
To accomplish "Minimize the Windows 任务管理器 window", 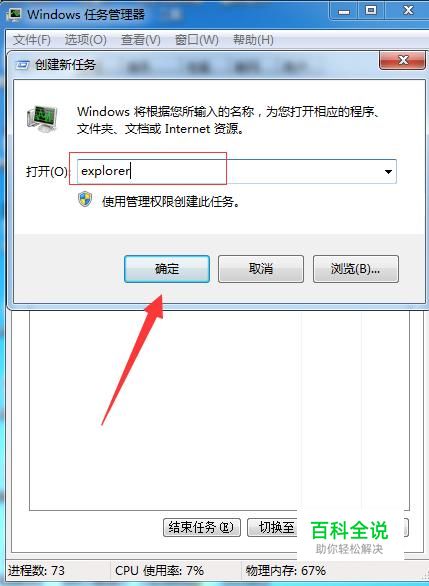I will (x=344, y=11).
